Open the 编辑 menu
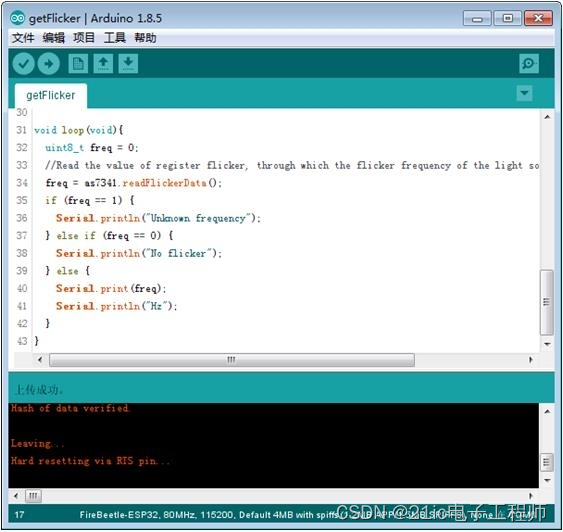Image resolution: width=563 pixels, height=532 pixels. point(53,38)
